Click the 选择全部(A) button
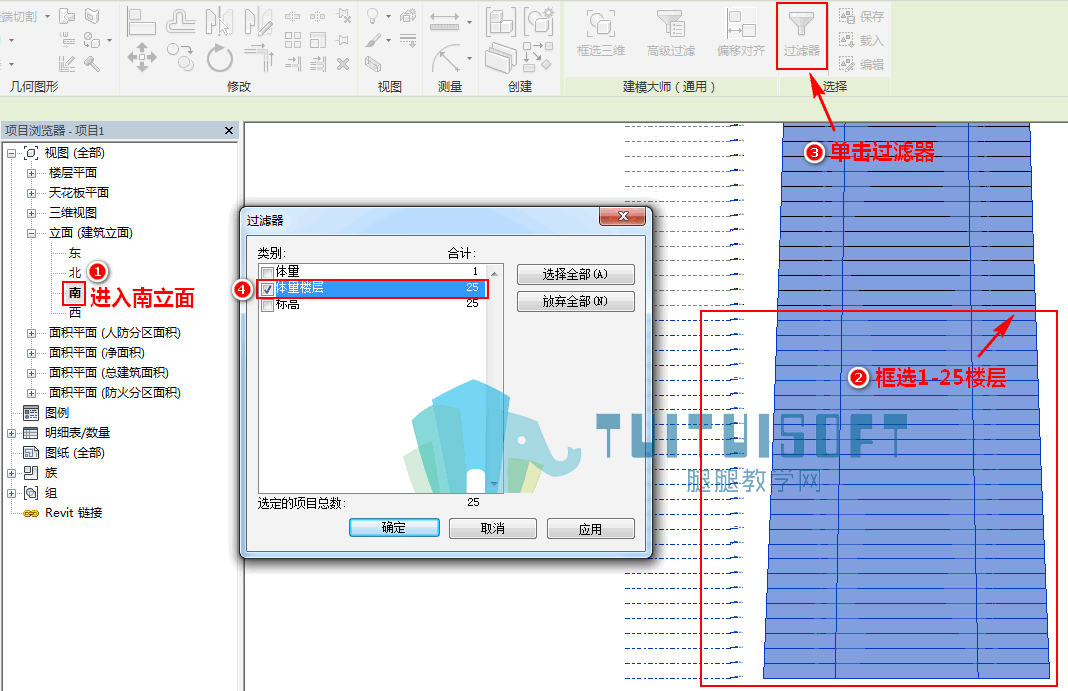The width and height of the screenshot is (1068, 691). click(x=576, y=274)
